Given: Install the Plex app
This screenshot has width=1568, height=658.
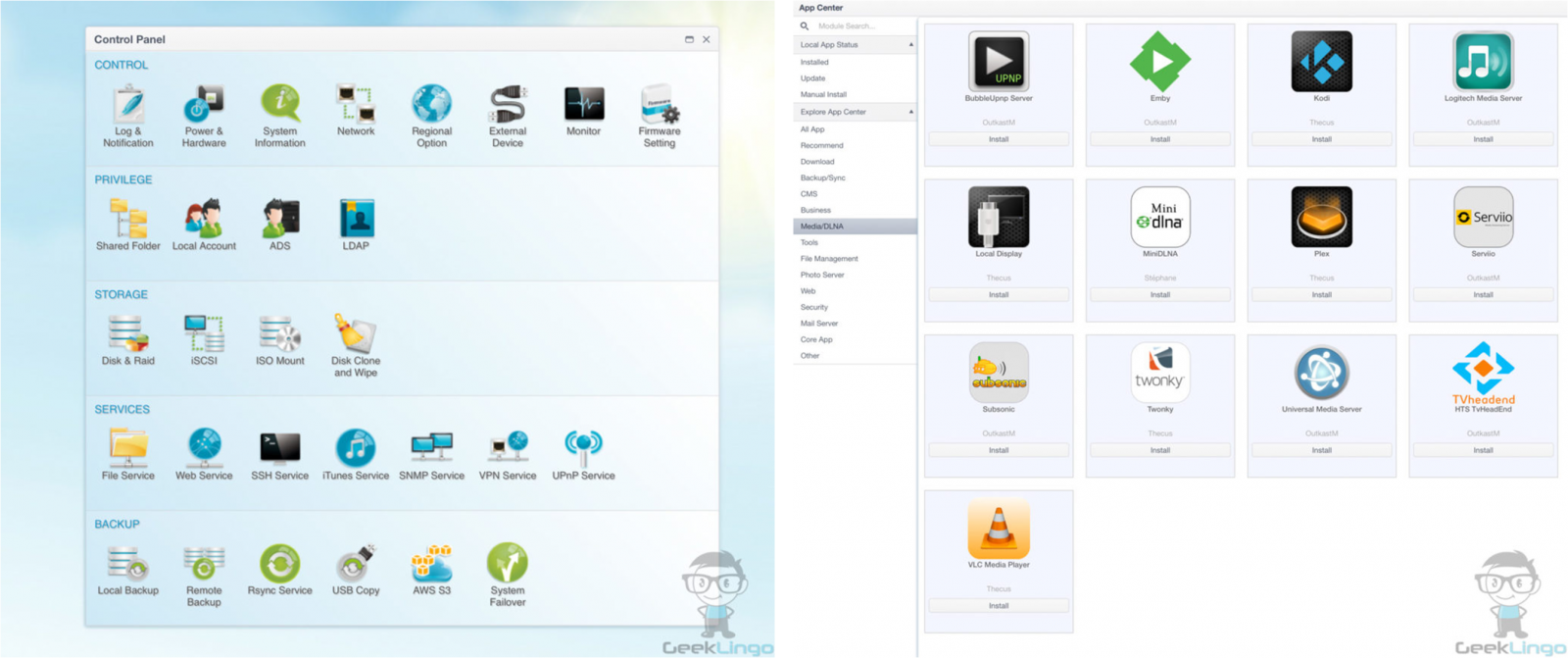Looking at the screenshot, I should pyautogui.click(x=1322, y=294).
